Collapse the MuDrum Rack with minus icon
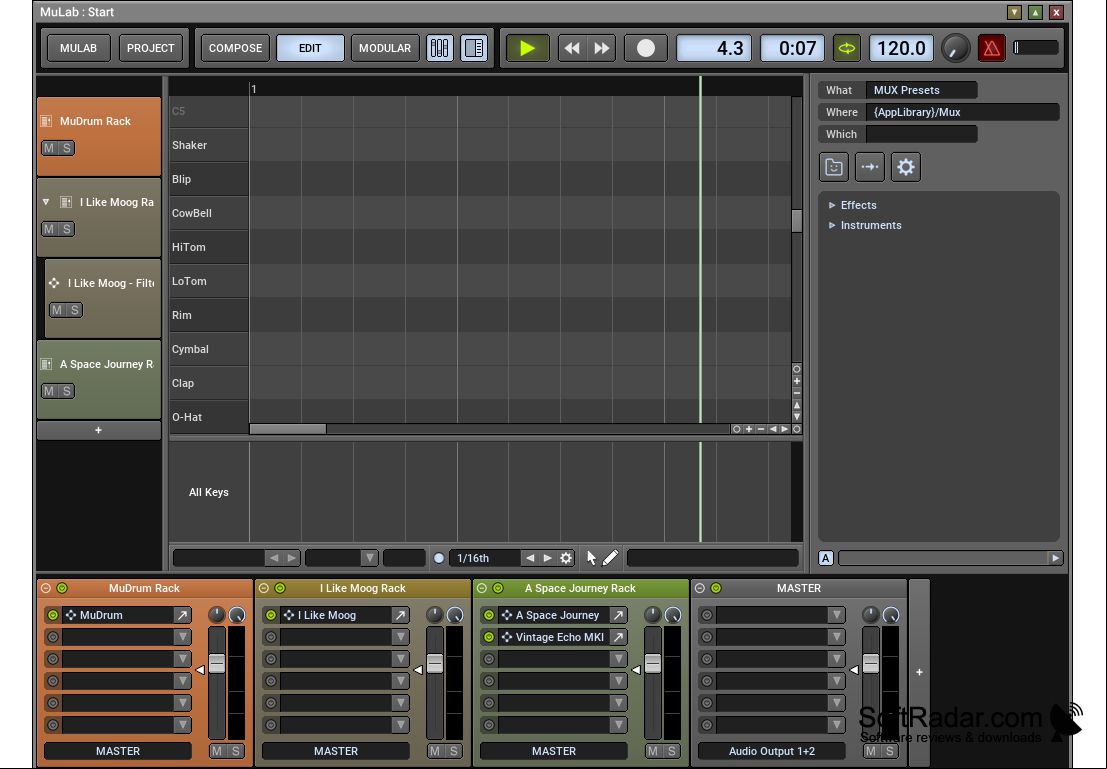 coord(46,588)
